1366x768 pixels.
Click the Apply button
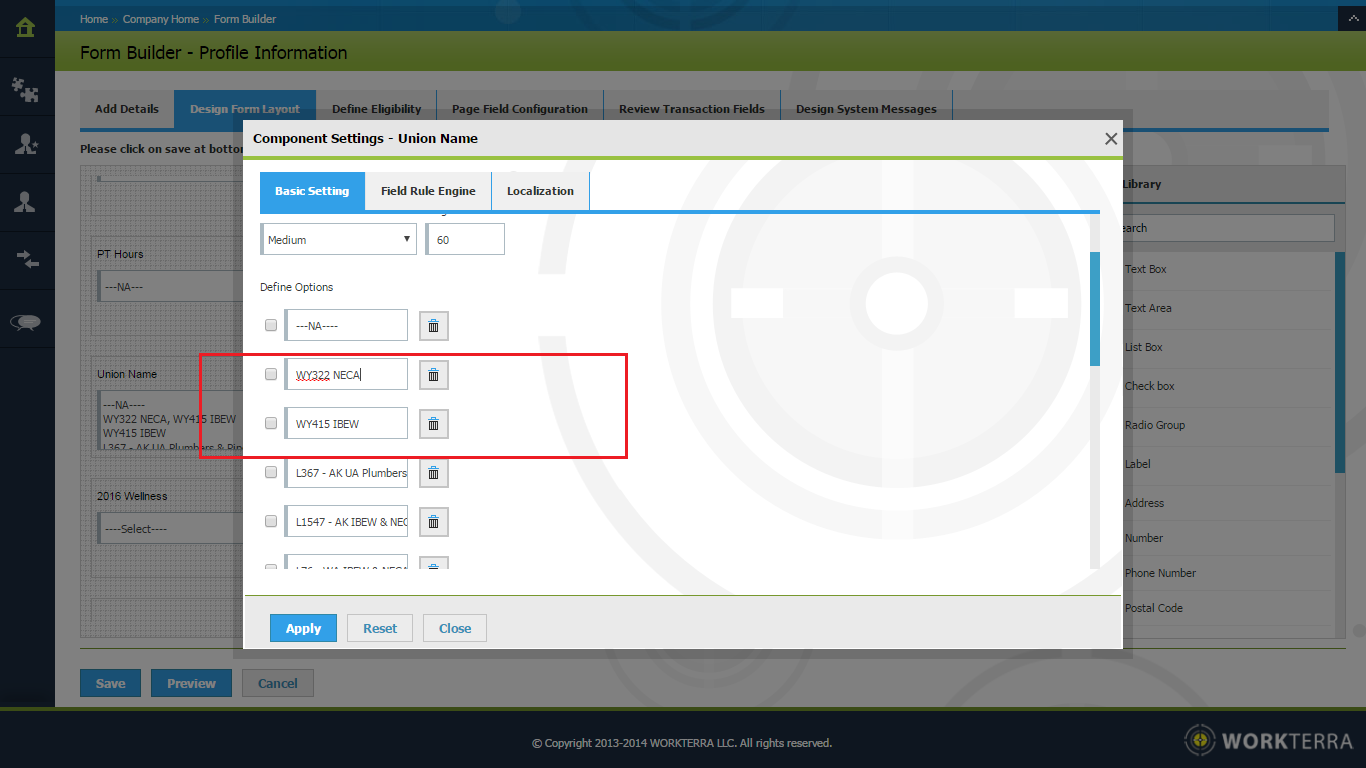click(303, 628)
